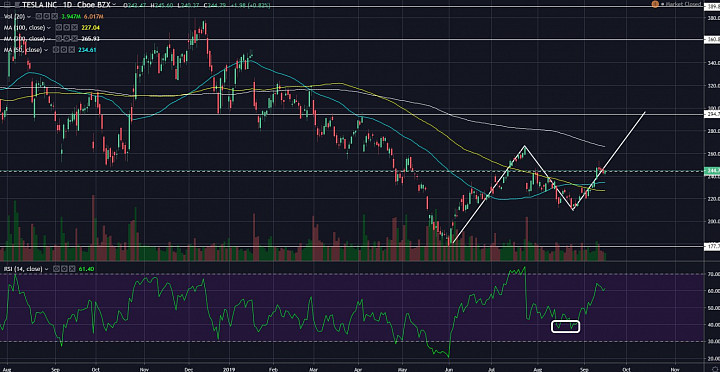
Task: Click the 177 horizontal line price label
Action: 712,246
